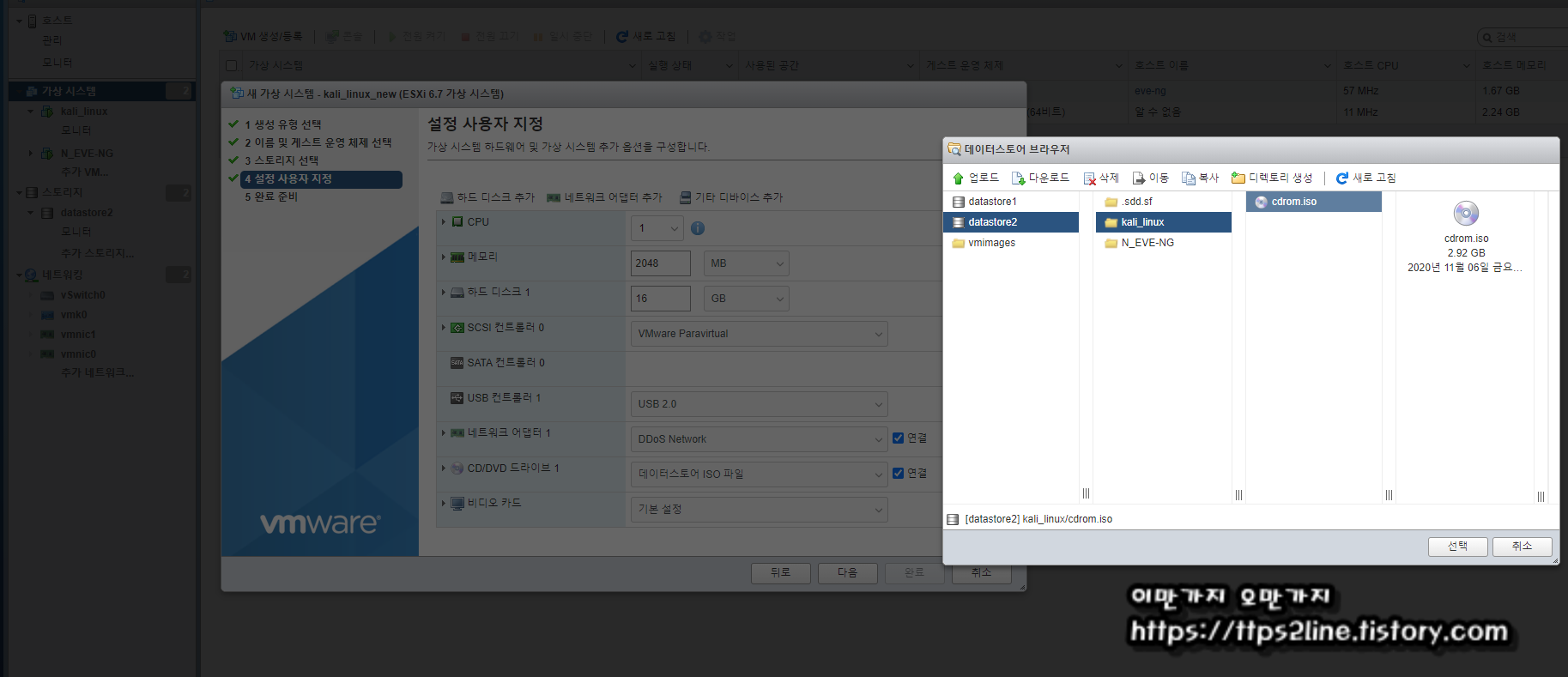
Task: Click the wizard Next button
Action: (x=847, y=572)
